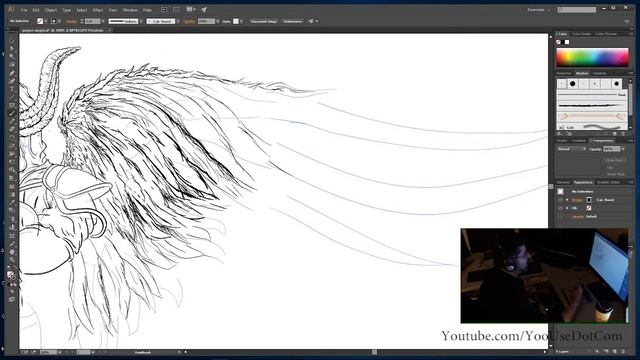Viewport: 640px width, 360px height.
Task: Open the Effect menu
Action: click(x=98, y=10)
